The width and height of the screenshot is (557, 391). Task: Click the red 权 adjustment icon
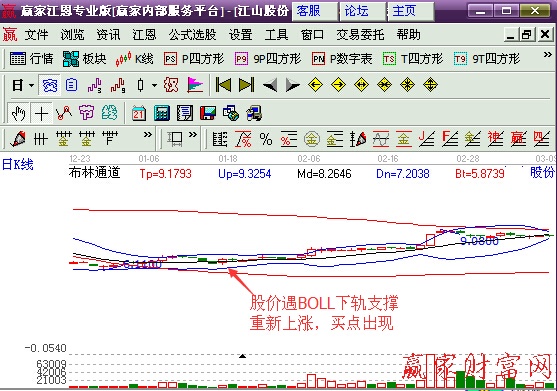point(171,85)
